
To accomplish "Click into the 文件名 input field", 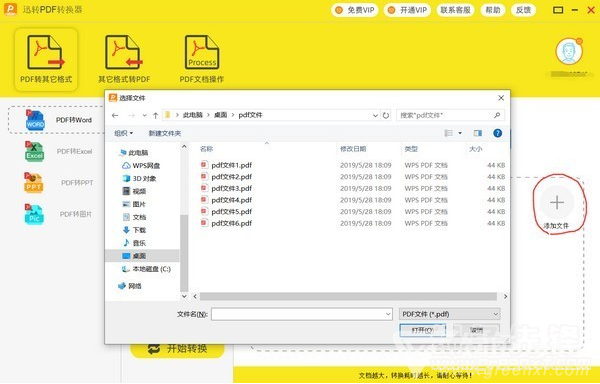I will (302, 314).
